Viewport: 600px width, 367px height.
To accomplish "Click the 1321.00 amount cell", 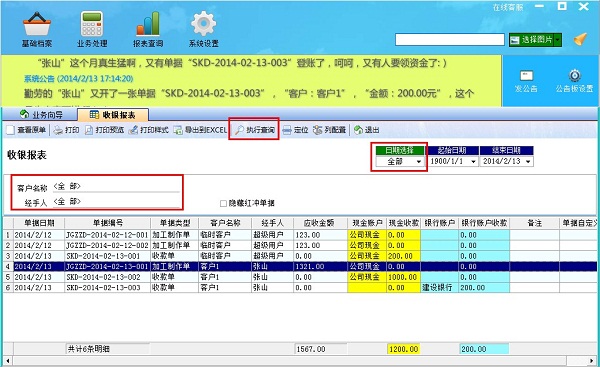I will point(320,266).
